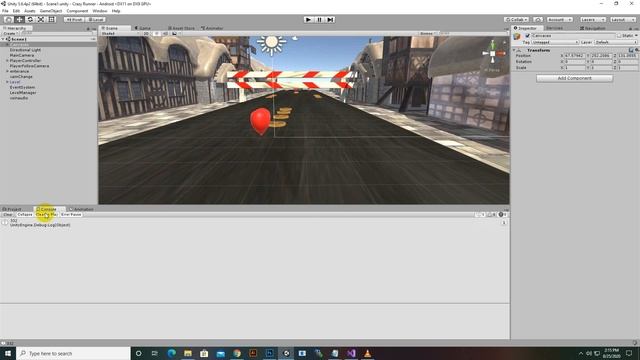The height and width of the screenshot is (360, 640).
Task: Open Visual Studio from the taskbar
Action: [351, 353]
